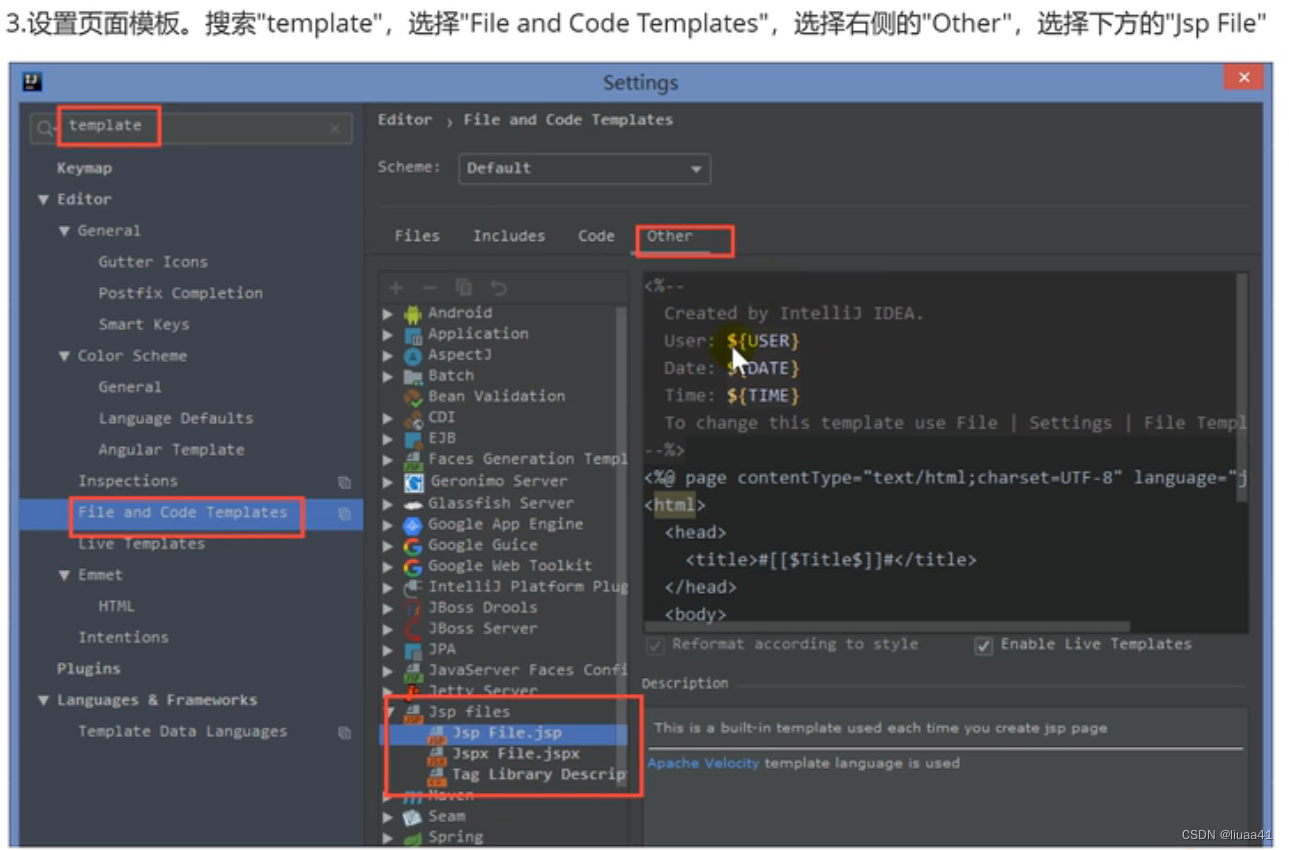Collapse the Editor tree node
Image resolution: width=1289 pixels, height=850 pixels.
pos(43,200)
